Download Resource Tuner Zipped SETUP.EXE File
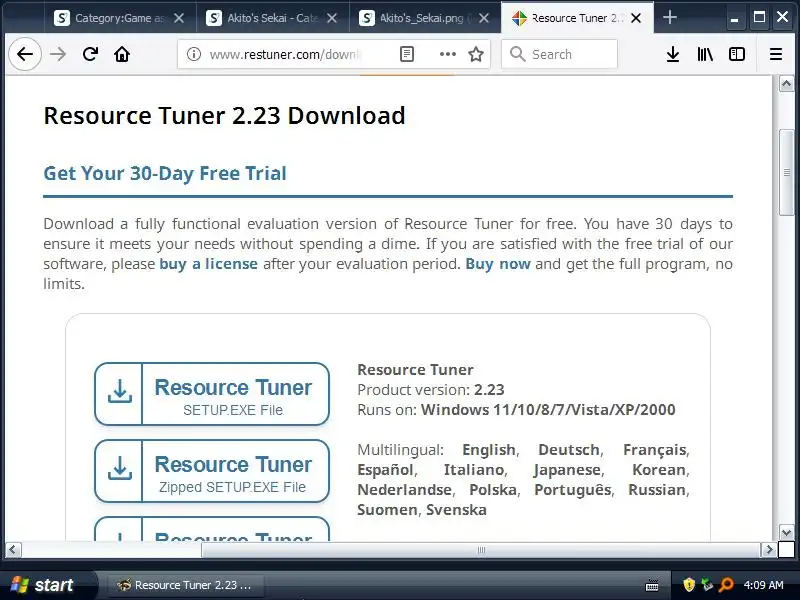This screenshot has height=600, width=800. pyautogui.click(x=212, y=471)
